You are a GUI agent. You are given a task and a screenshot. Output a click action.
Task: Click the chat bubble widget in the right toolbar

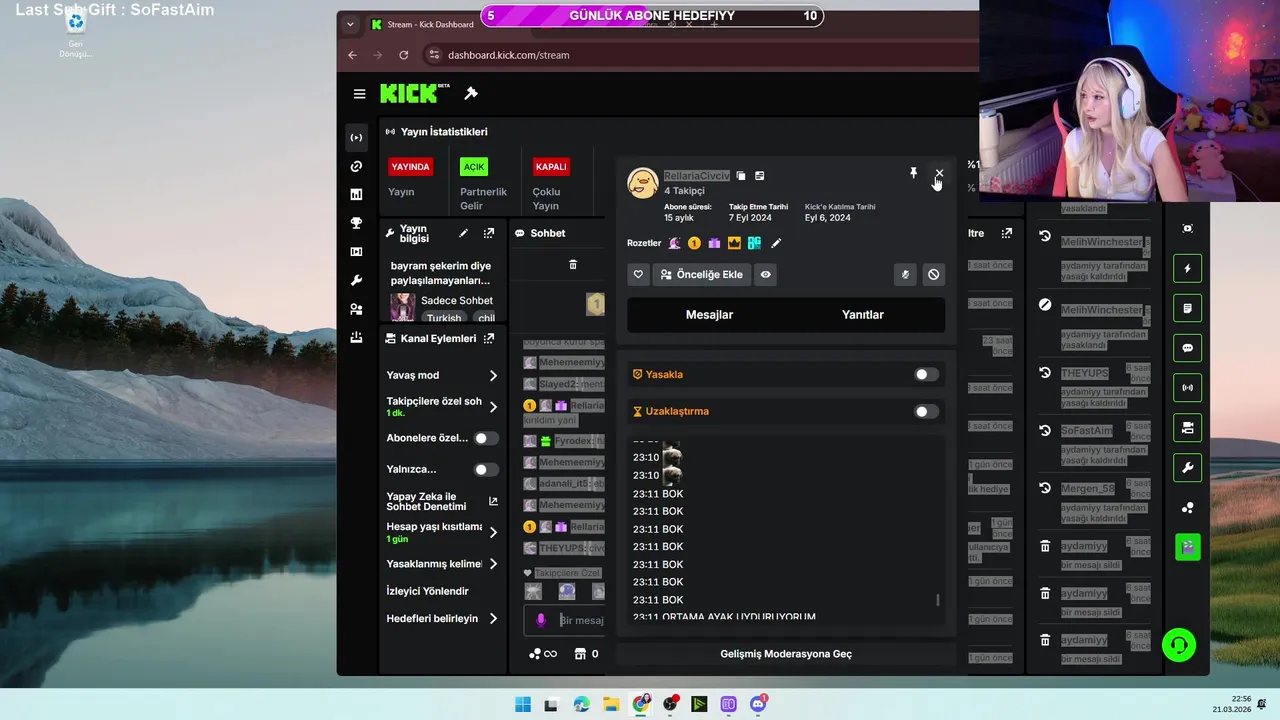pyautogui.click(x=1188, y=348)
